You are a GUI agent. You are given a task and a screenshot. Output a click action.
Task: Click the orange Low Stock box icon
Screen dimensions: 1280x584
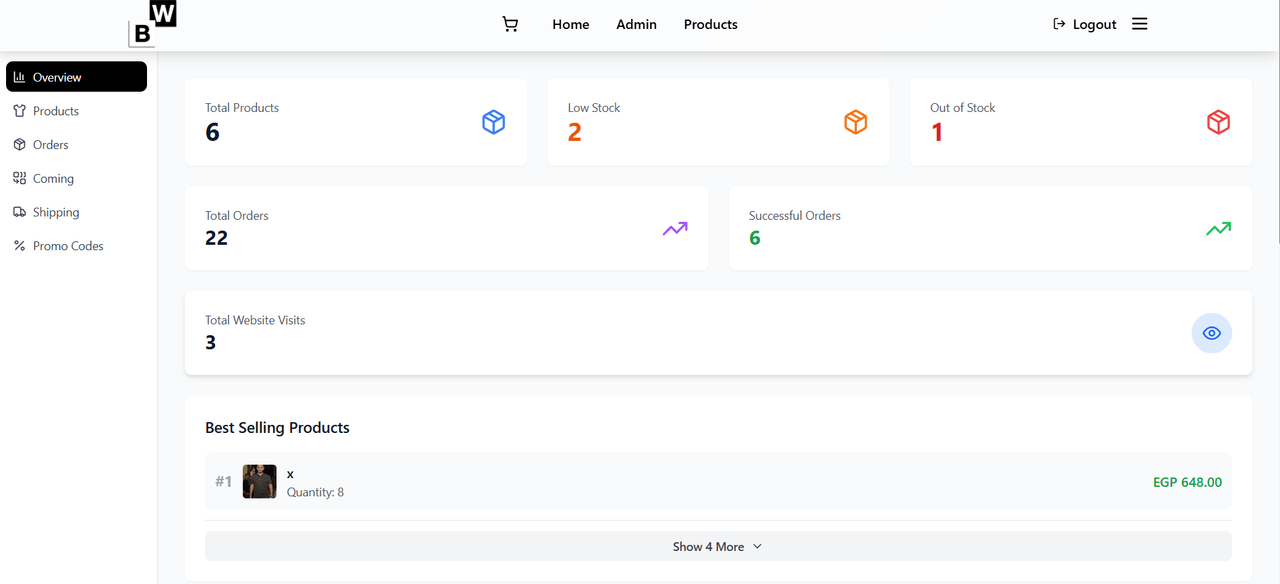coord(855,122)
